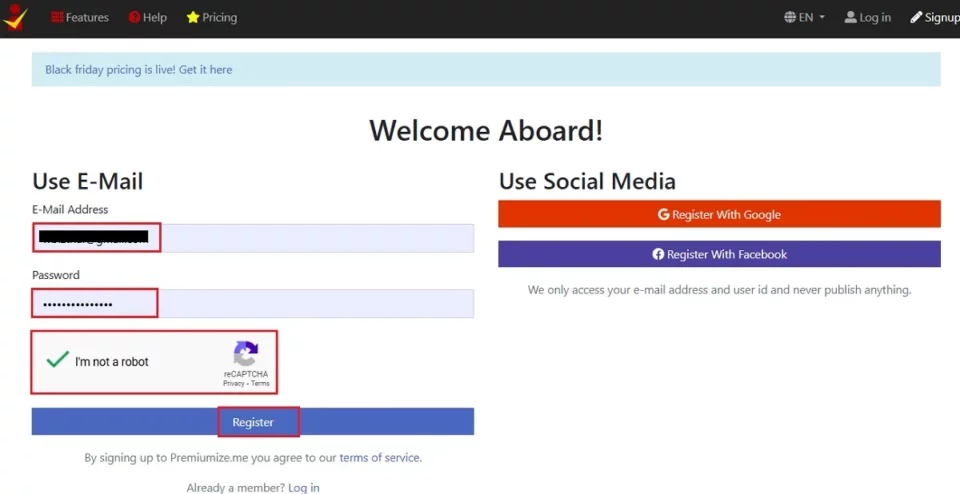Open the reCAPTCHA Terms link
Image resolution: width=960 pixels, height=494 pixels.
[260, 383]
